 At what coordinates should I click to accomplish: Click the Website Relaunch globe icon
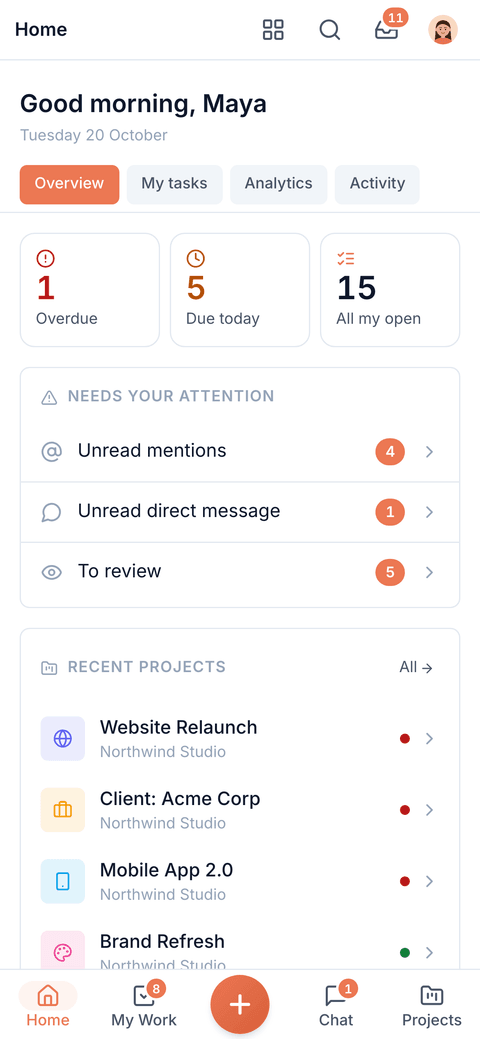coord(62,738)
